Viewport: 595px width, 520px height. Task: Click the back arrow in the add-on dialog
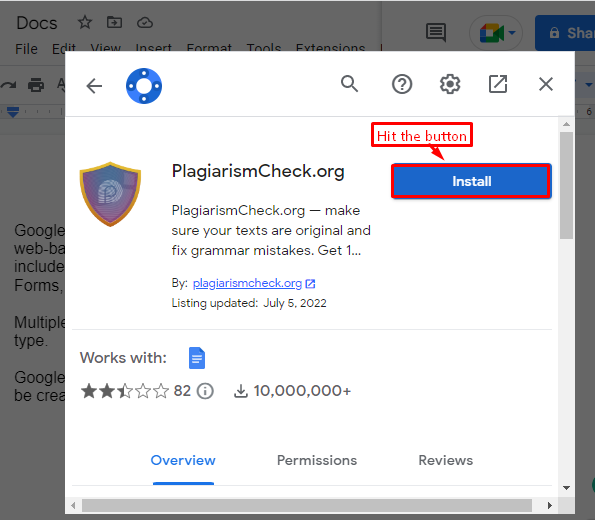coord(94,86)
